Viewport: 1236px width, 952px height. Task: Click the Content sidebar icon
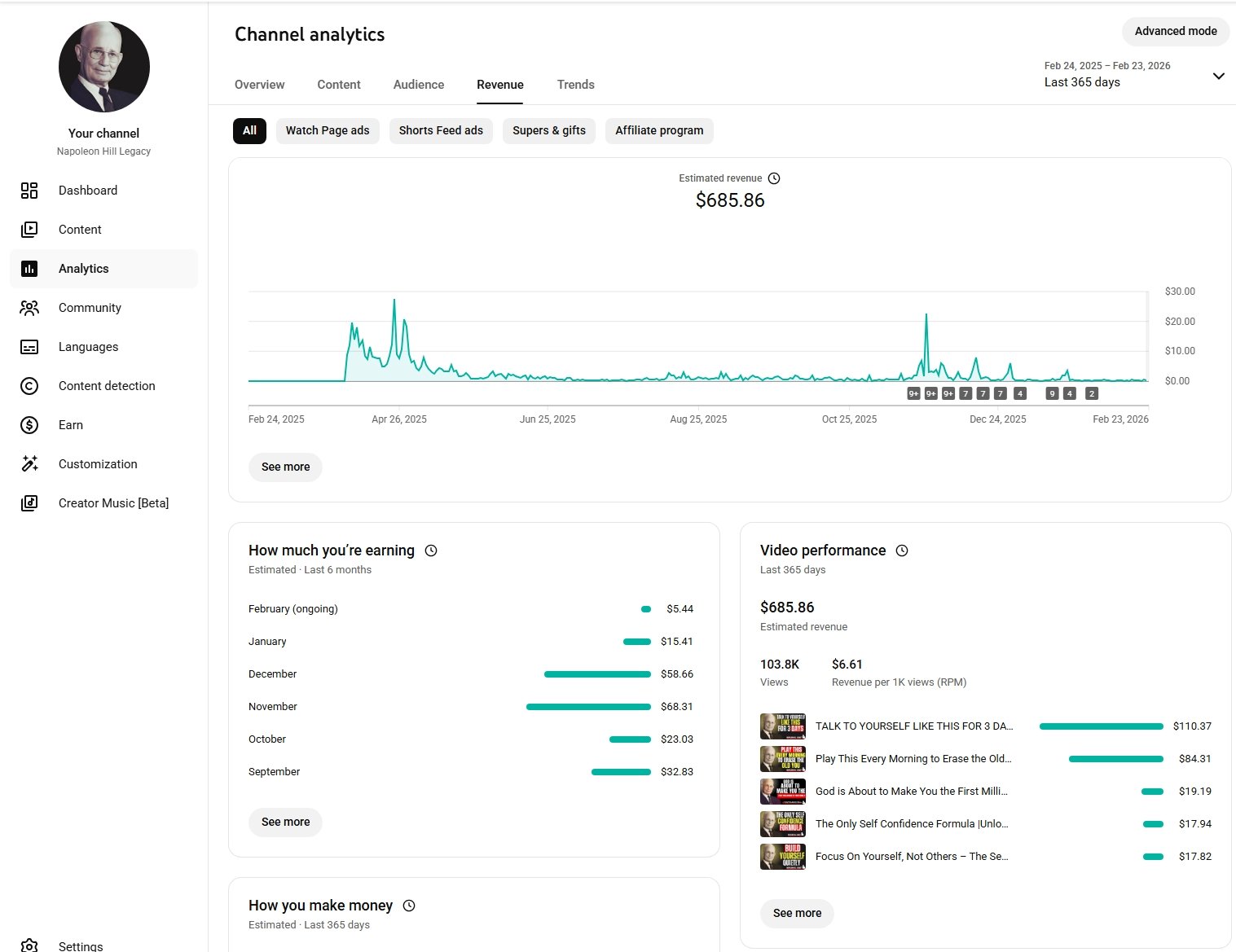click(29, 230)
